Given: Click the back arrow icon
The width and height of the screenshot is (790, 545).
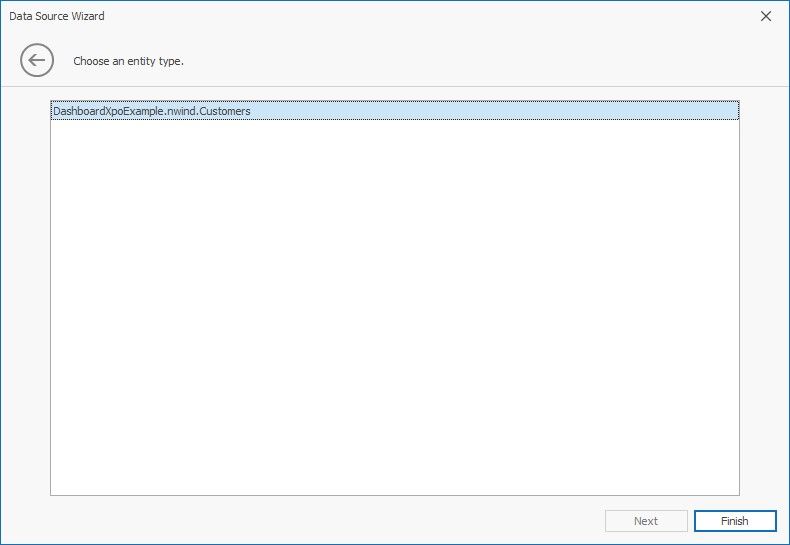Looking at the screenshot, I should 37,61.
